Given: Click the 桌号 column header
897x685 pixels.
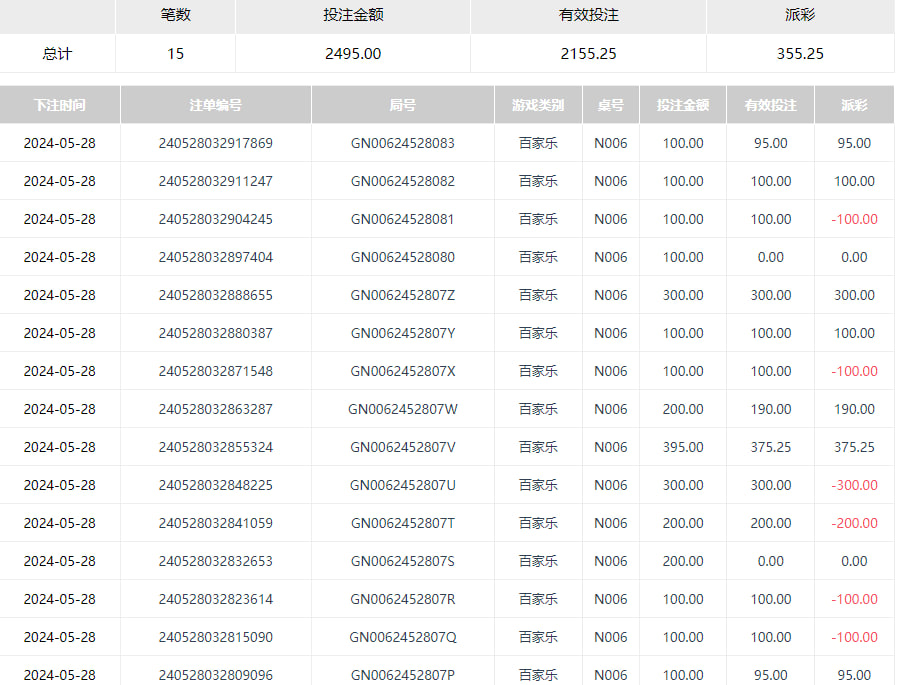Looking at the screenshot, I should point(610,105).
